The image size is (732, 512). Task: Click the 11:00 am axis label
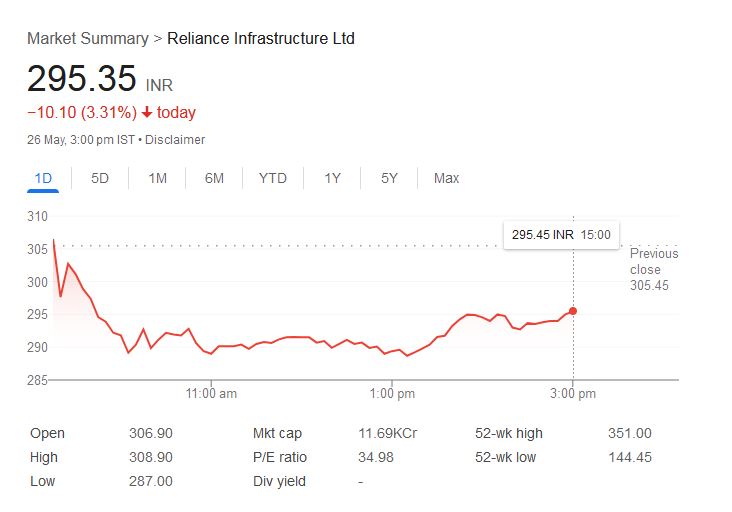(212, 394)
